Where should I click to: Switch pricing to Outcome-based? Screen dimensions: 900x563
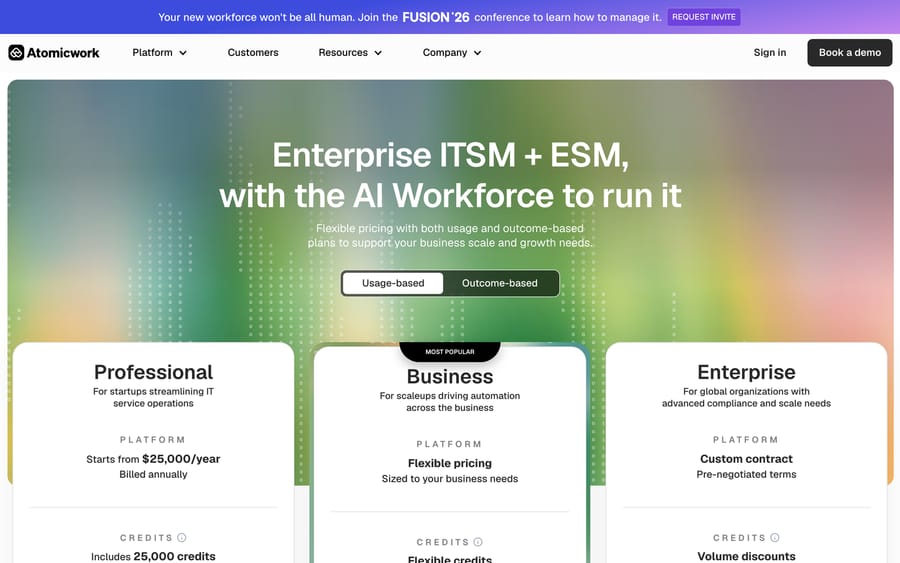pyautogui.click(x=500, y=283)
